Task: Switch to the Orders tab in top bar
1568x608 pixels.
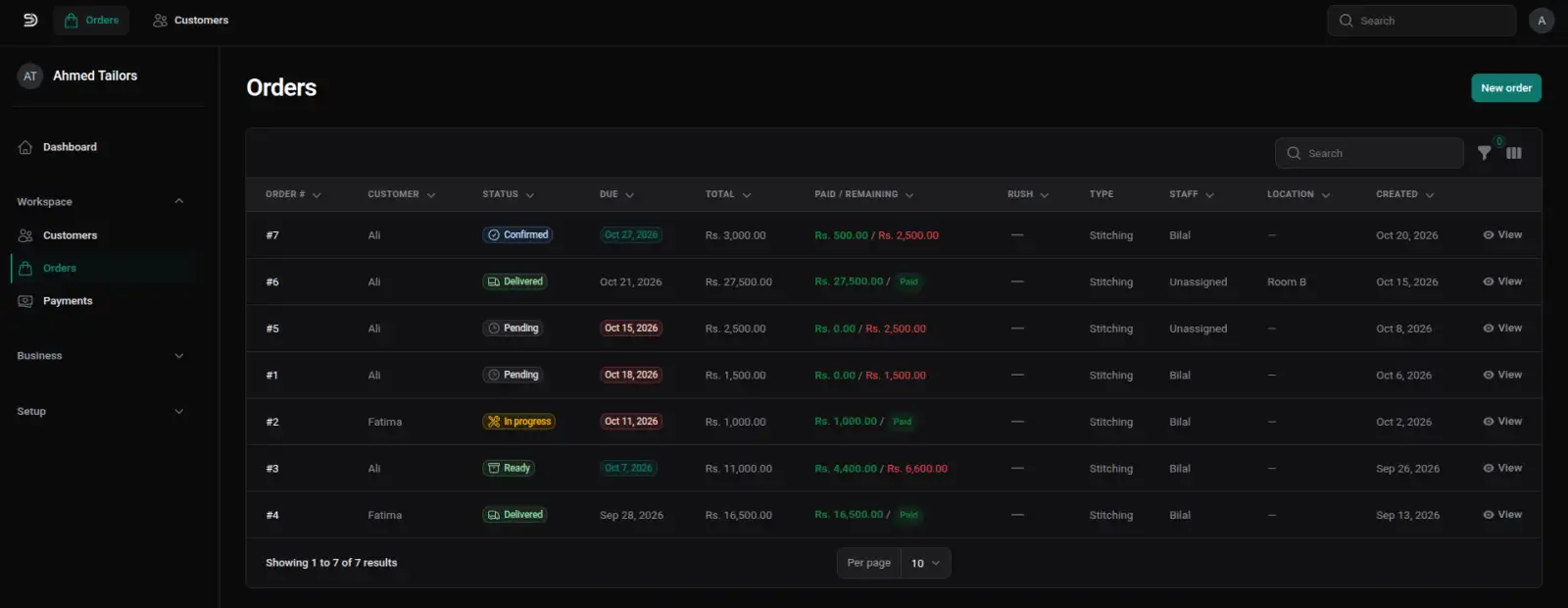Action: (x=91, y=21)
